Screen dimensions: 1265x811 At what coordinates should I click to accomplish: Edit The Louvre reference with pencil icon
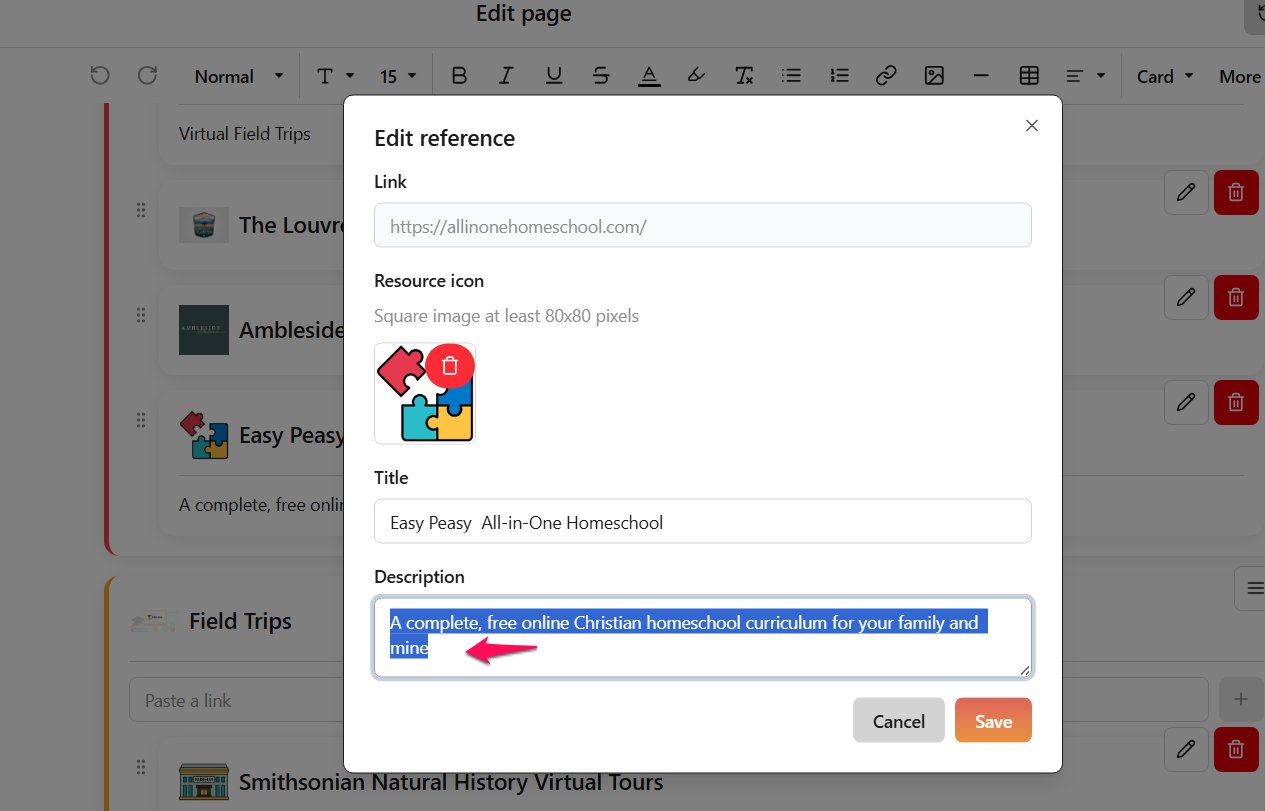1186,192
